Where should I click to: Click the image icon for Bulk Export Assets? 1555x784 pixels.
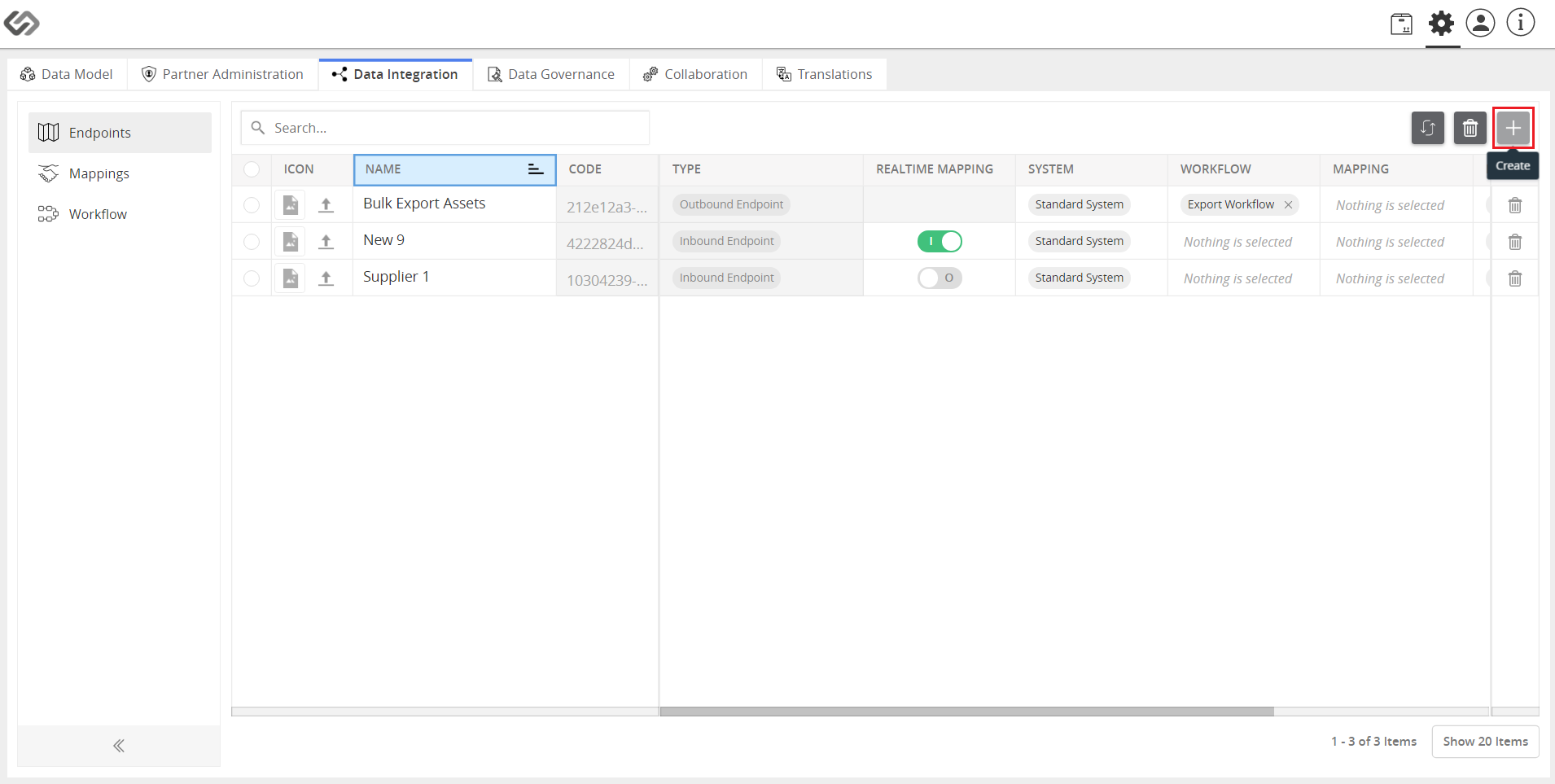point(291,205)
